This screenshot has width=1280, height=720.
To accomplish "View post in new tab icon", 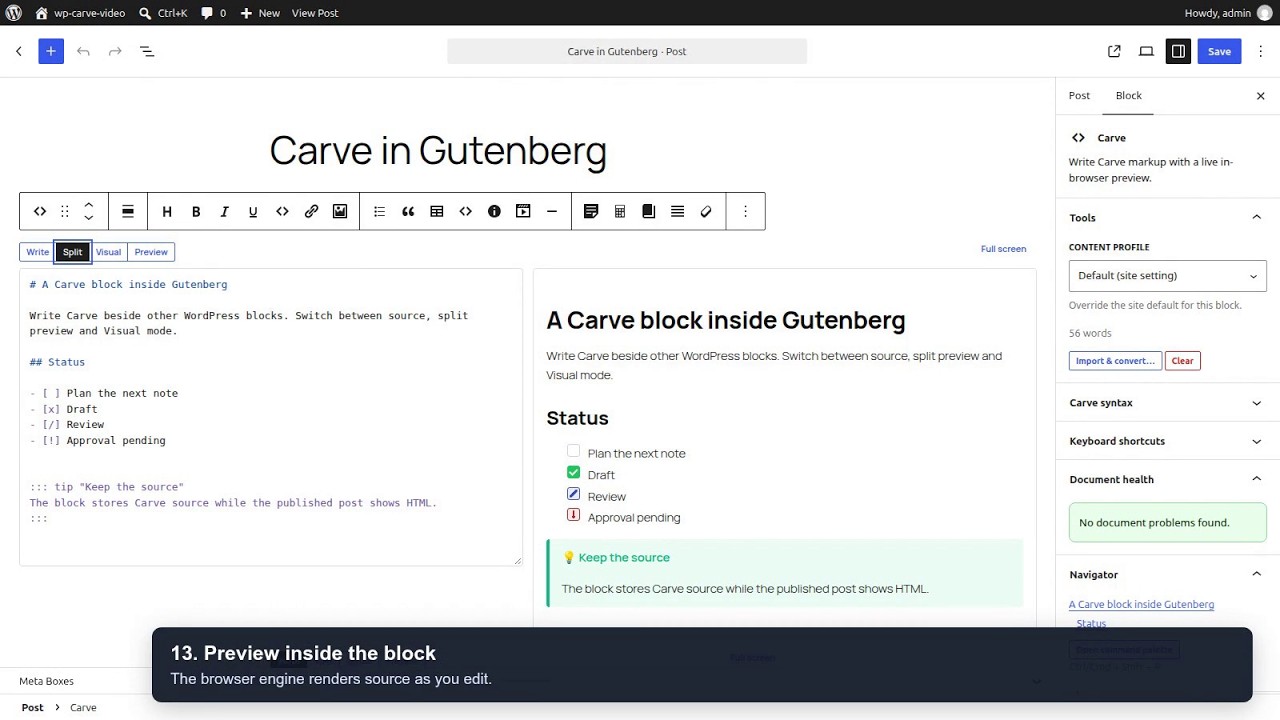I will pos(1114,51).
